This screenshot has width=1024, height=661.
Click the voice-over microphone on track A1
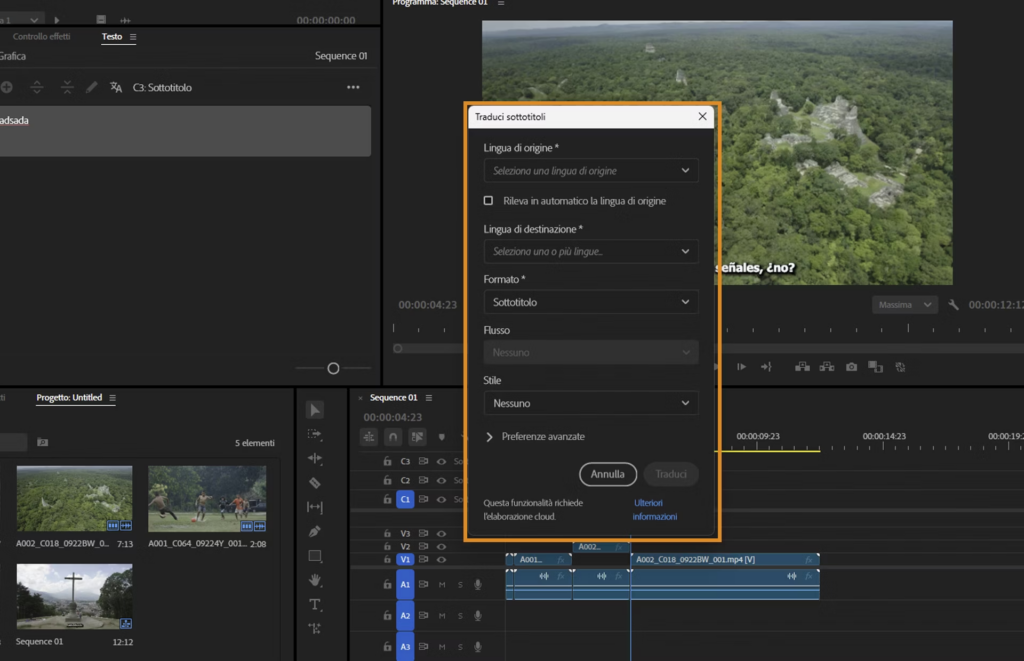[x=478, y=585]
